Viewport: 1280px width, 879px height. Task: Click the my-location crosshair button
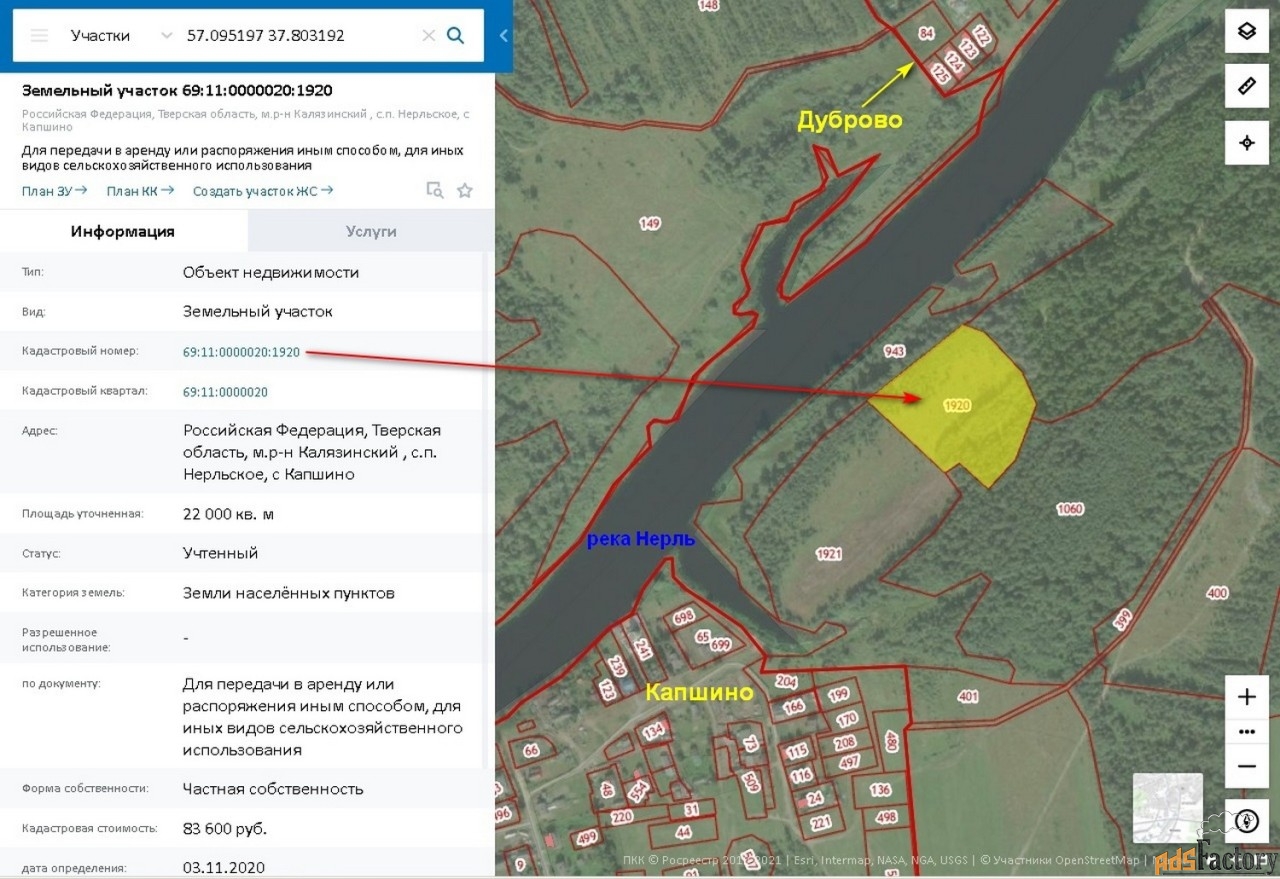[1247, 142]
